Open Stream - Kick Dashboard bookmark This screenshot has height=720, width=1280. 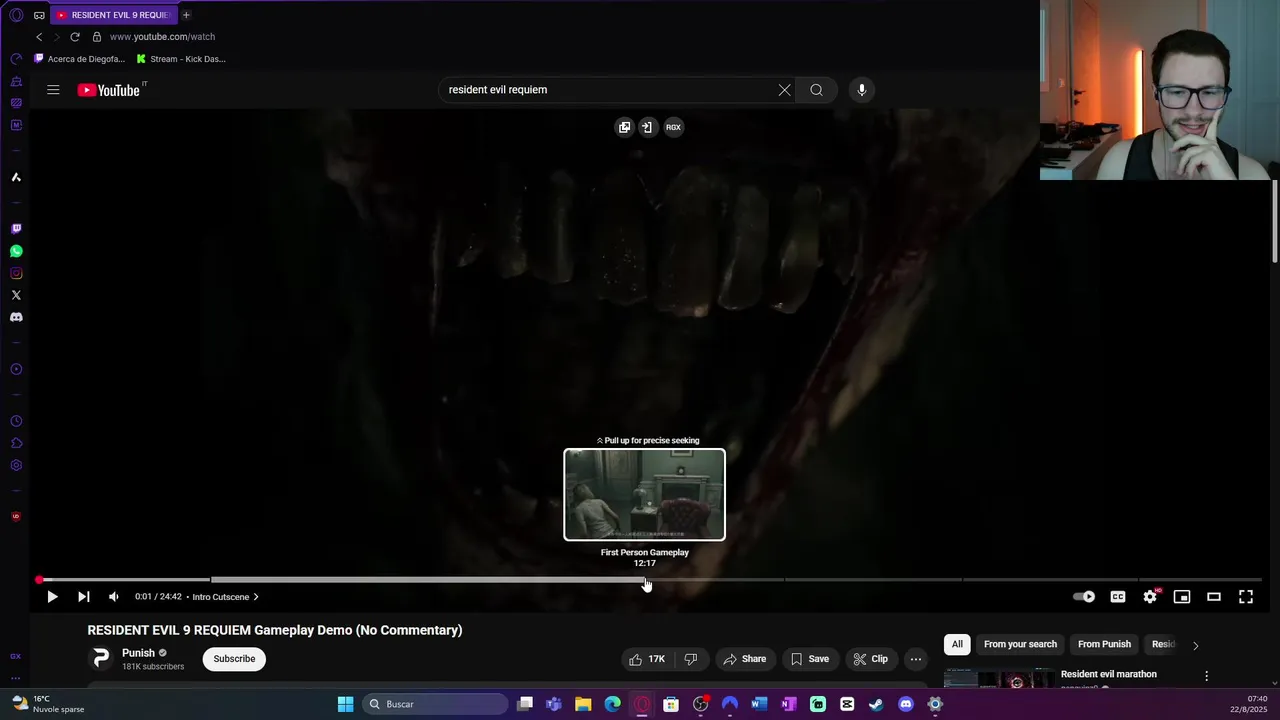pyautogui.click(x=181, y=59)
